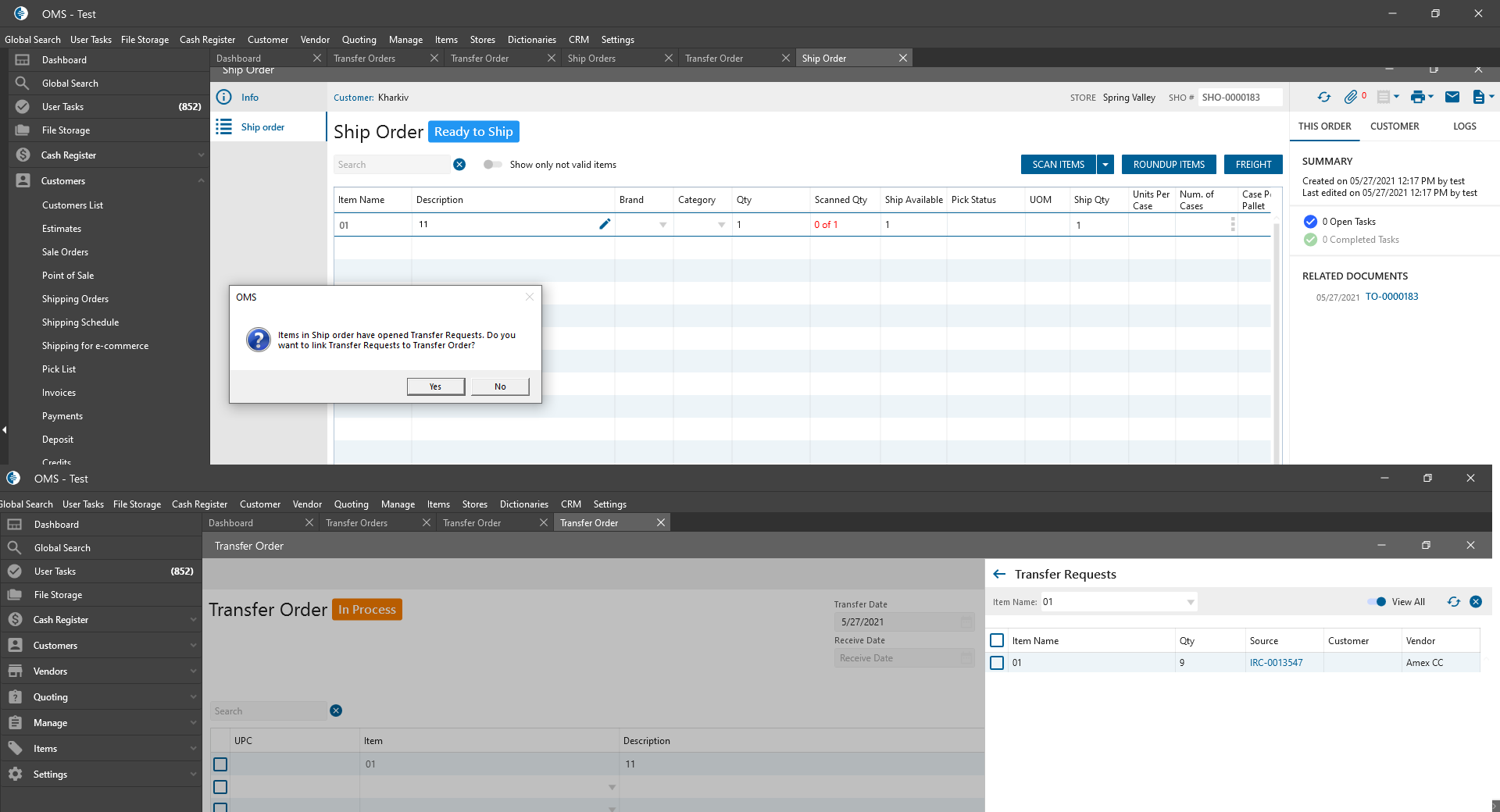The image size is (1500, 812).
Task: Click the printer icon in Ship Order
Action: (x=1417, y=97)
